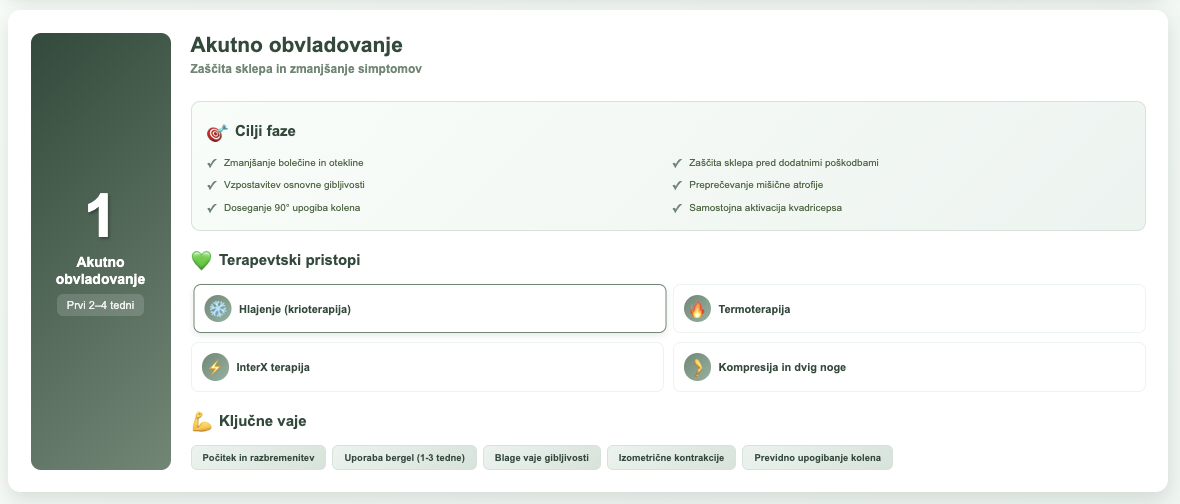This screenshot has height=504, width=1180.
Task: Open the InterX terapija card
Action: [427, 367]
